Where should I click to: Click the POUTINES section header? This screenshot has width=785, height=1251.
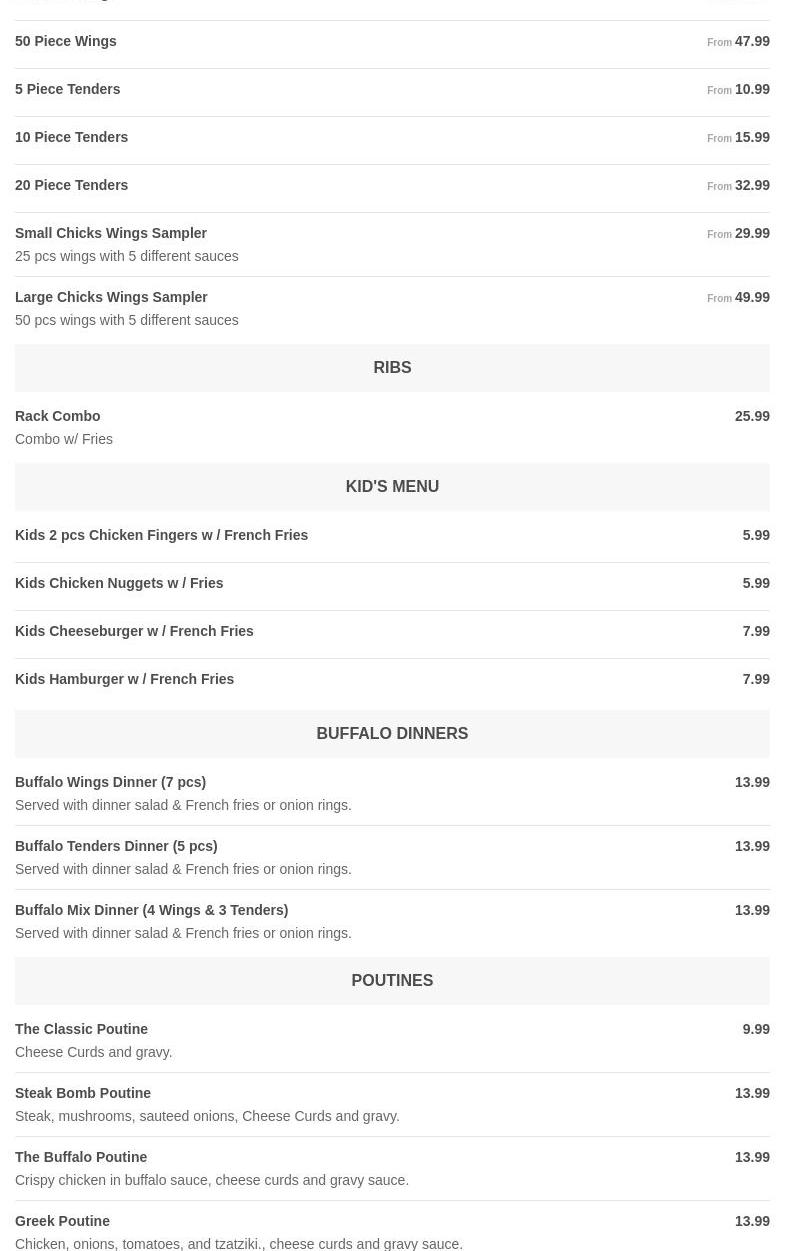coord(392,981)
